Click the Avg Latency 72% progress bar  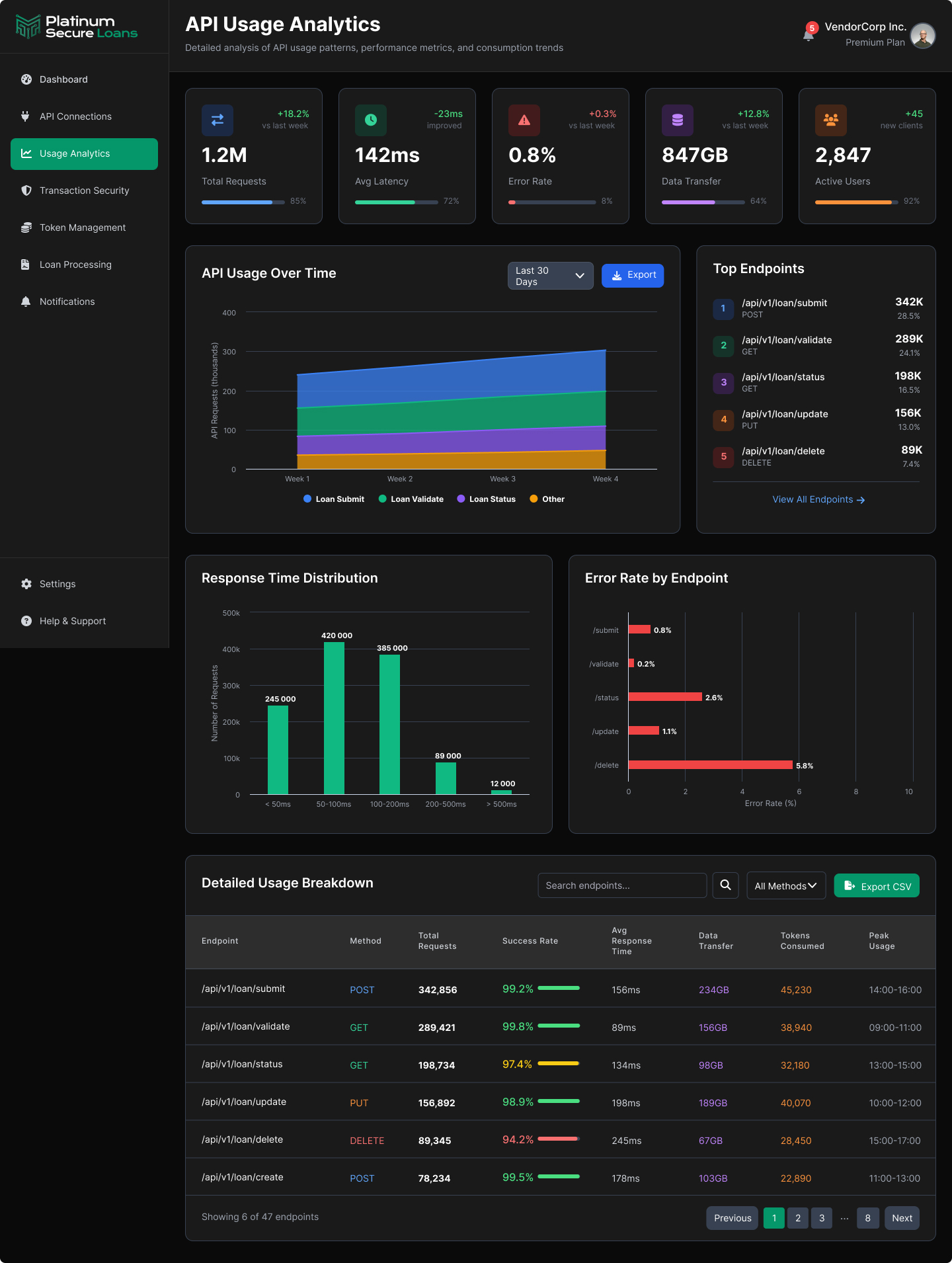[397, 202]
